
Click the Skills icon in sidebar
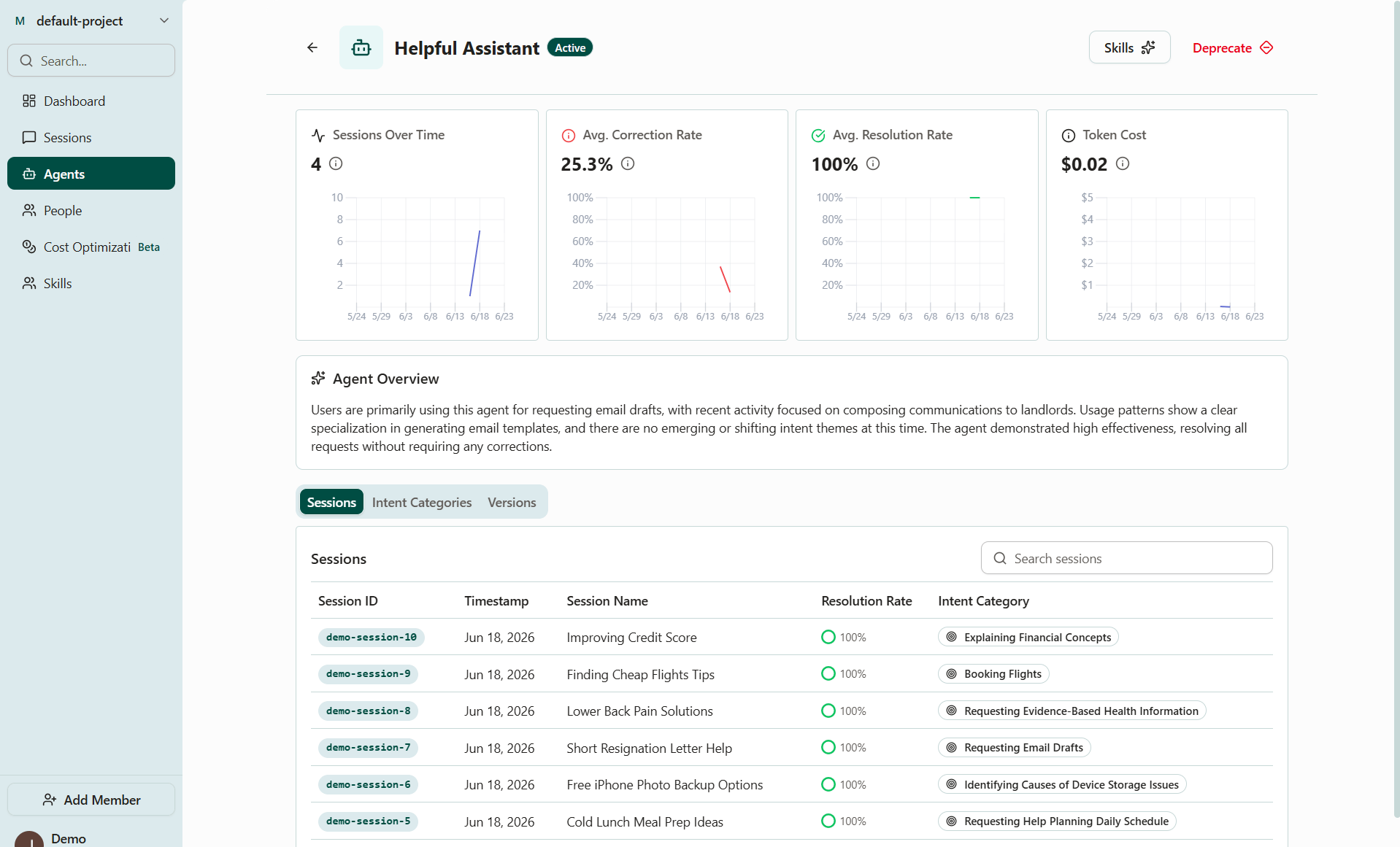[29, 283]
